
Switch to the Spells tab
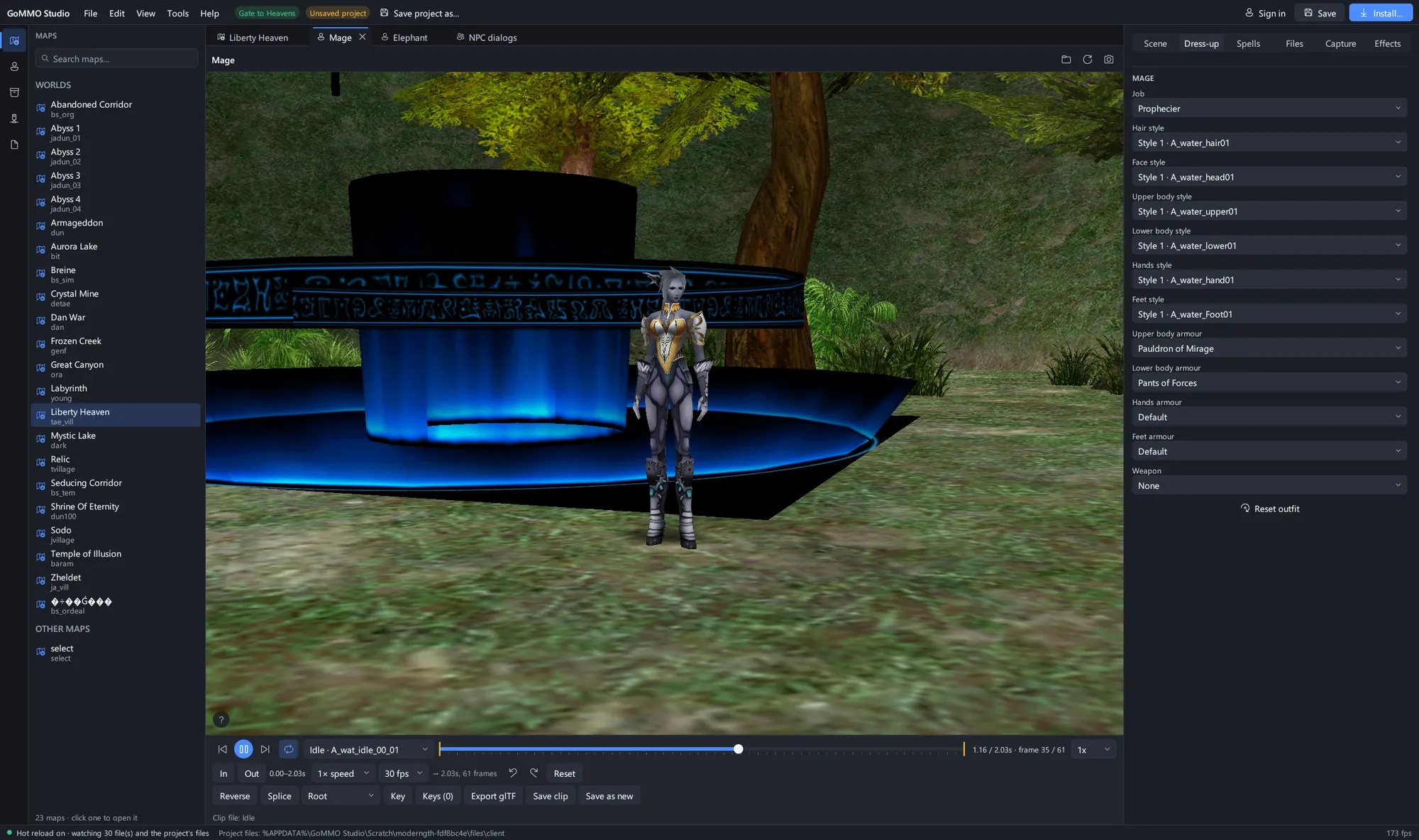(1248, 43)
